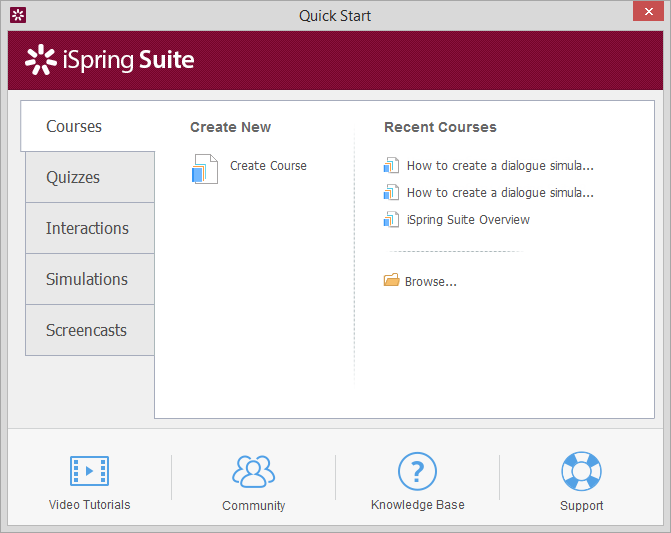Switch to the Quizzes tab
Image resolution: width=671 pixels, height=533 pixels.
90,177
